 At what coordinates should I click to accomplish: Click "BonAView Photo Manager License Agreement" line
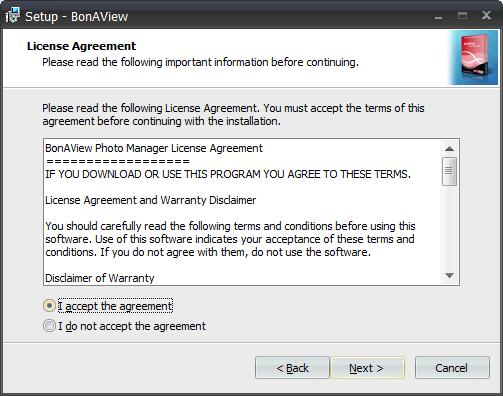point(154,148)
